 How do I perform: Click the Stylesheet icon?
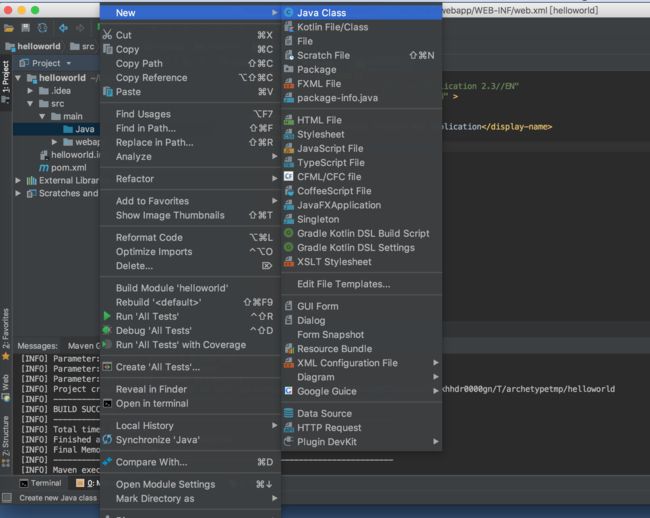289,134
